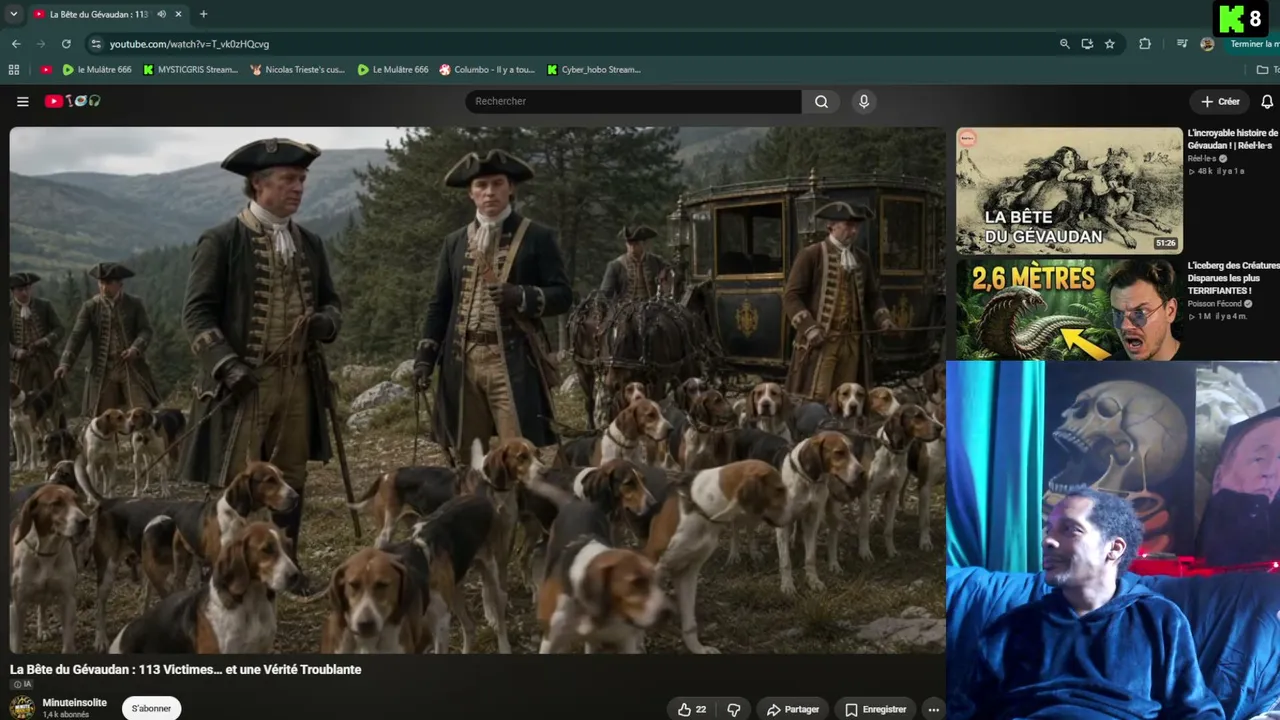Save video with the Enregistrer button
This screenshot has height=720, width=1280.
click(875, 709)
